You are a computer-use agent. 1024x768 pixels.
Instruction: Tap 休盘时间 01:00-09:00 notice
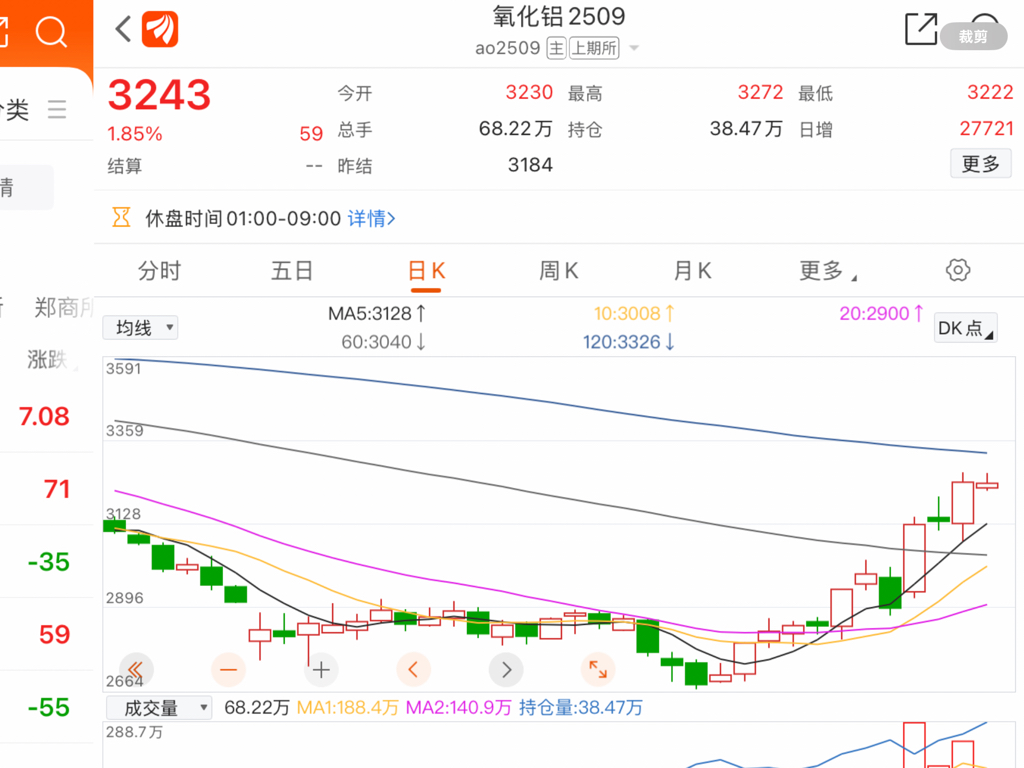(243, 218)
